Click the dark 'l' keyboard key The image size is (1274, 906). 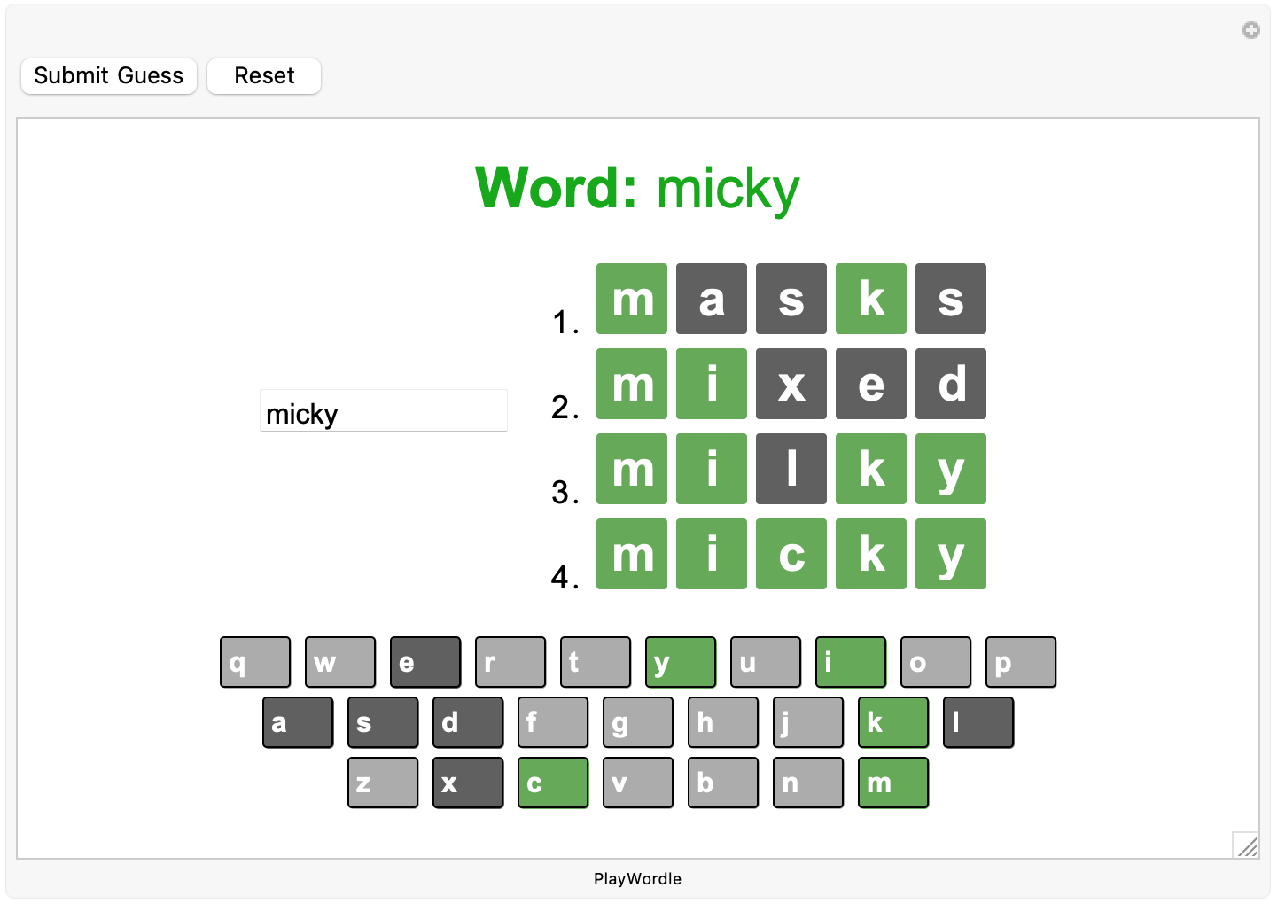978,722
